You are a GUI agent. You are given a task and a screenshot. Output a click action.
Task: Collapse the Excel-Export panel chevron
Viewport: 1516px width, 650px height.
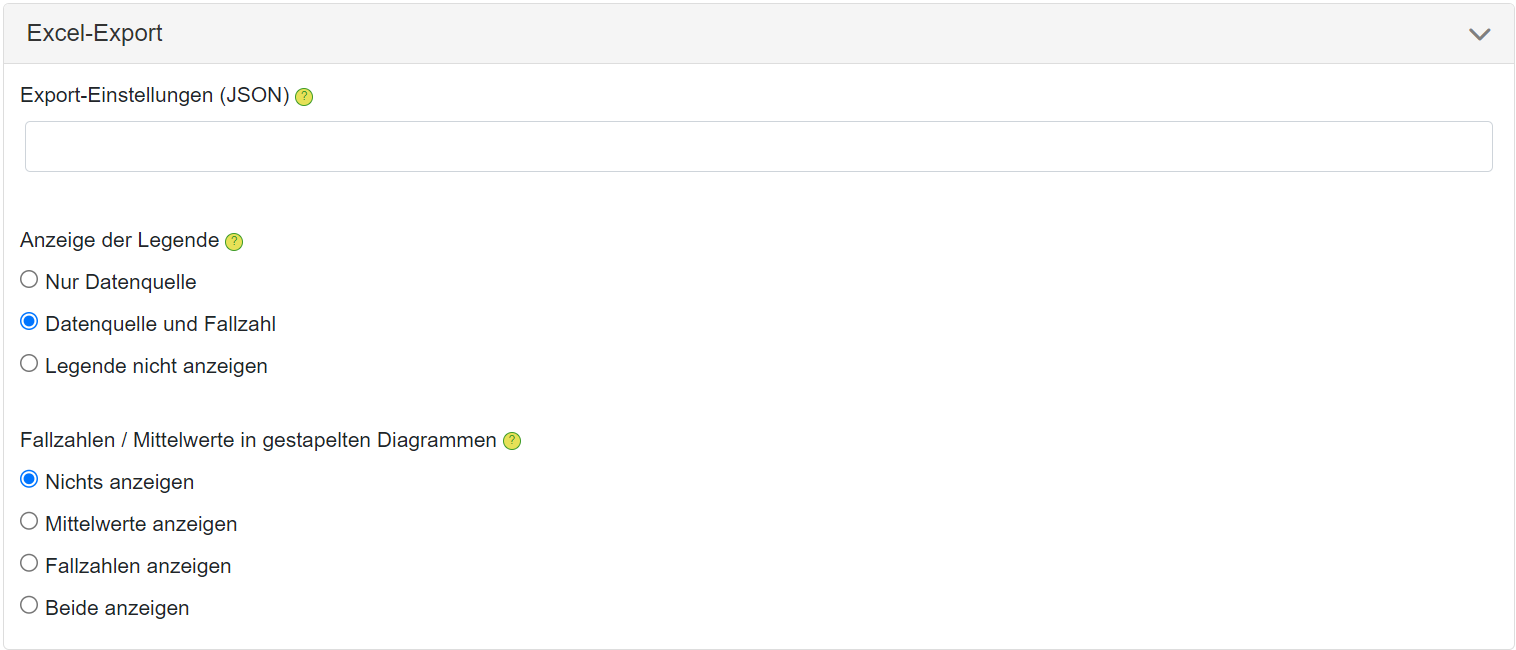1479,34
